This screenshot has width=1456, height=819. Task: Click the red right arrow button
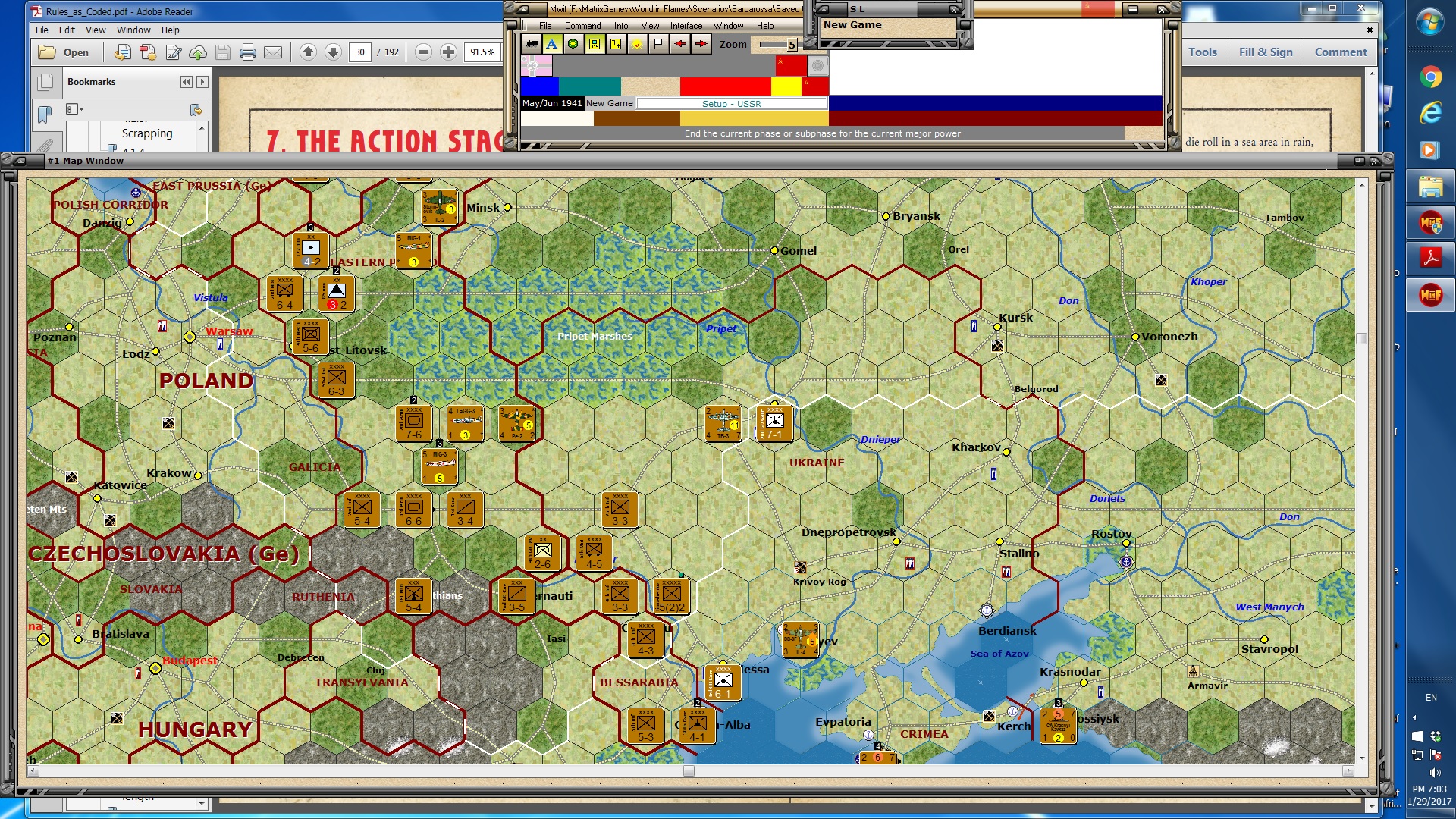701,44
